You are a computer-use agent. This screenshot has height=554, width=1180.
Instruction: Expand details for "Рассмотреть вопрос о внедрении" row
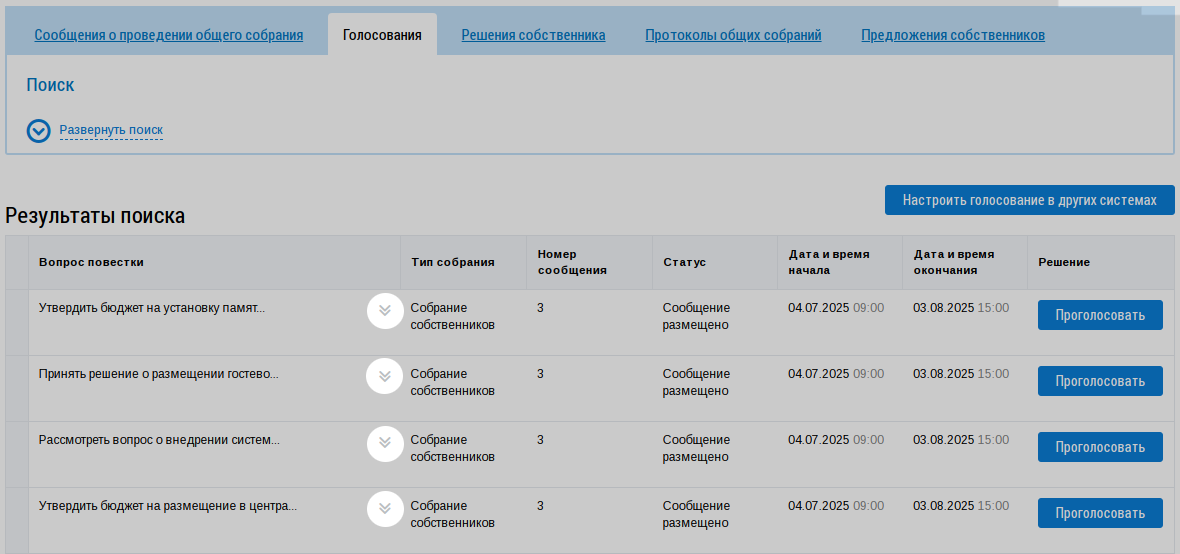coord(384,443)
